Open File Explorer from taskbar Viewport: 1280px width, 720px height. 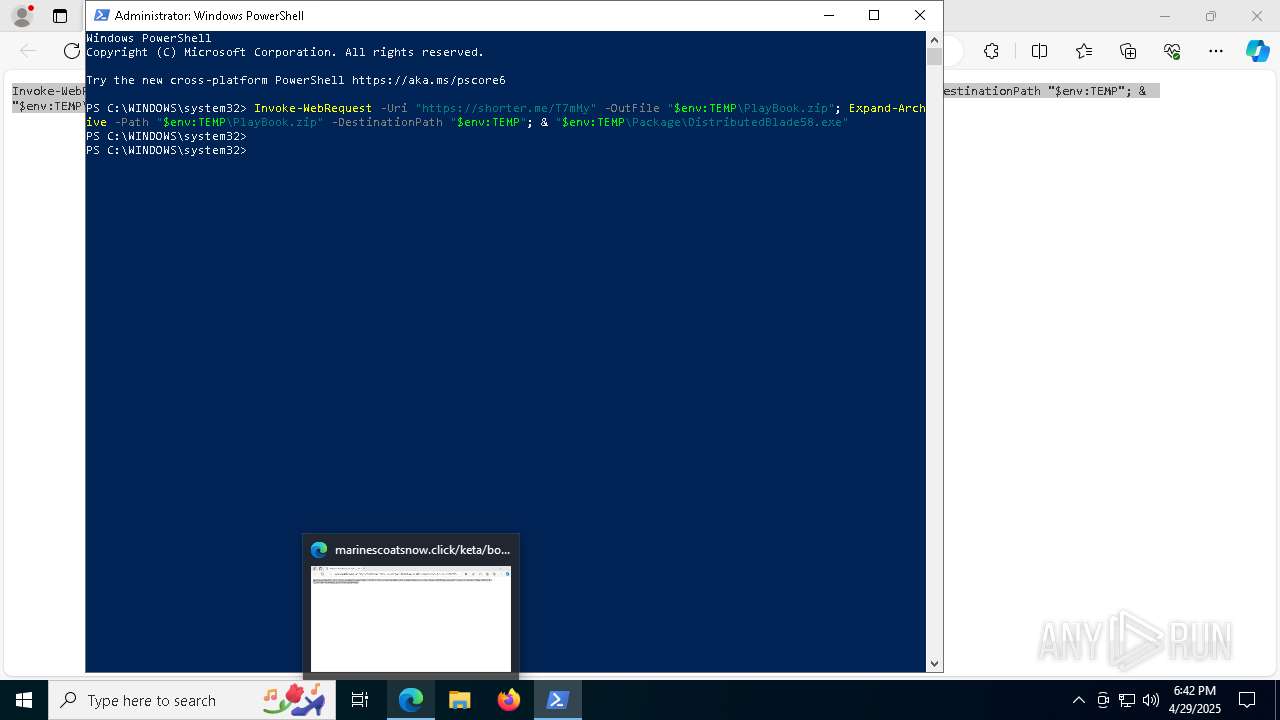pyautogui.click(x=460, y=700)
